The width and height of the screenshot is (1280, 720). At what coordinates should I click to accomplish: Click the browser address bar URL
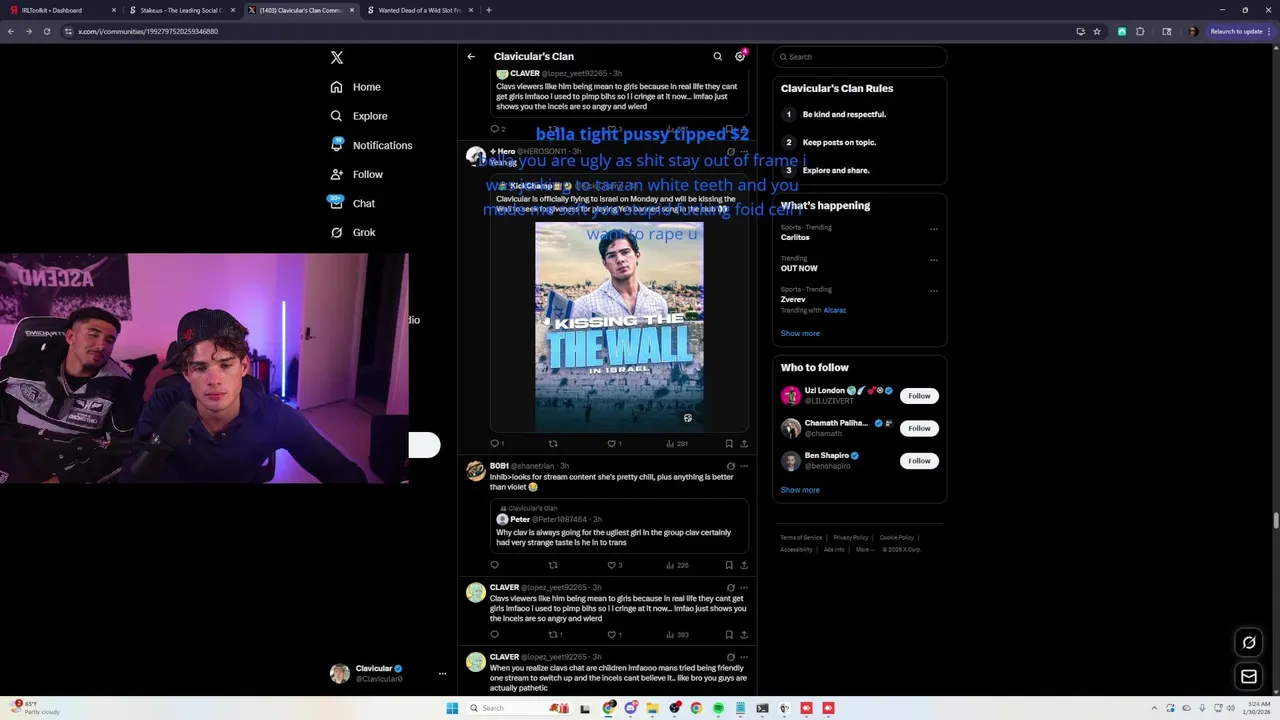148,31
